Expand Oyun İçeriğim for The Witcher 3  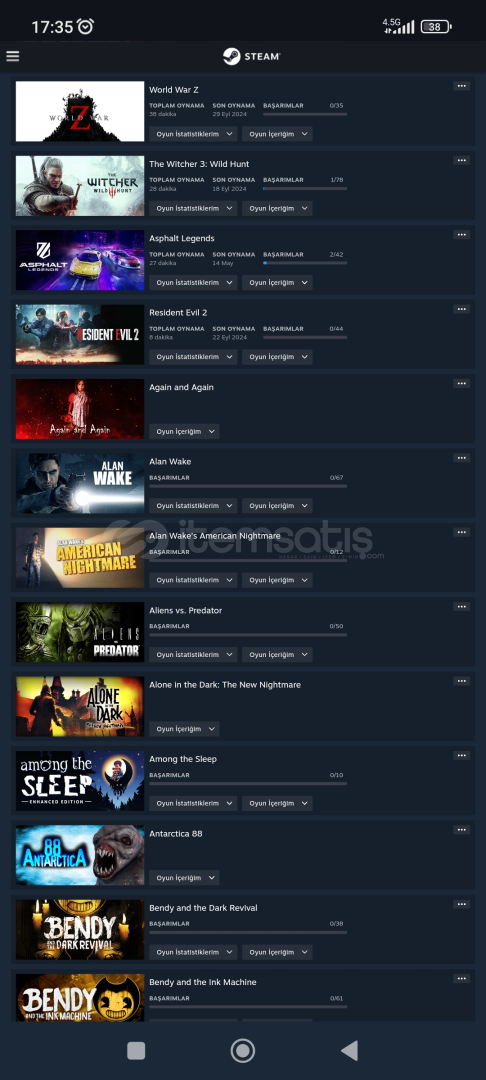click(277, 208)
